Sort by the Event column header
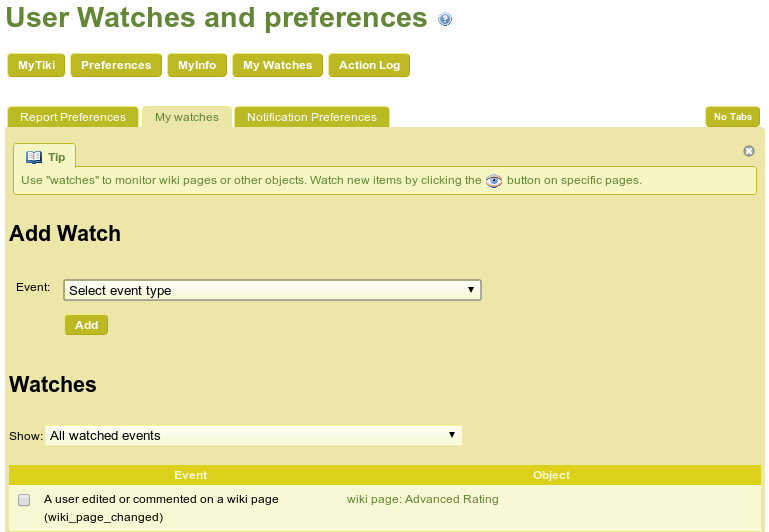The image size is (769, 532). pos(190,475)
